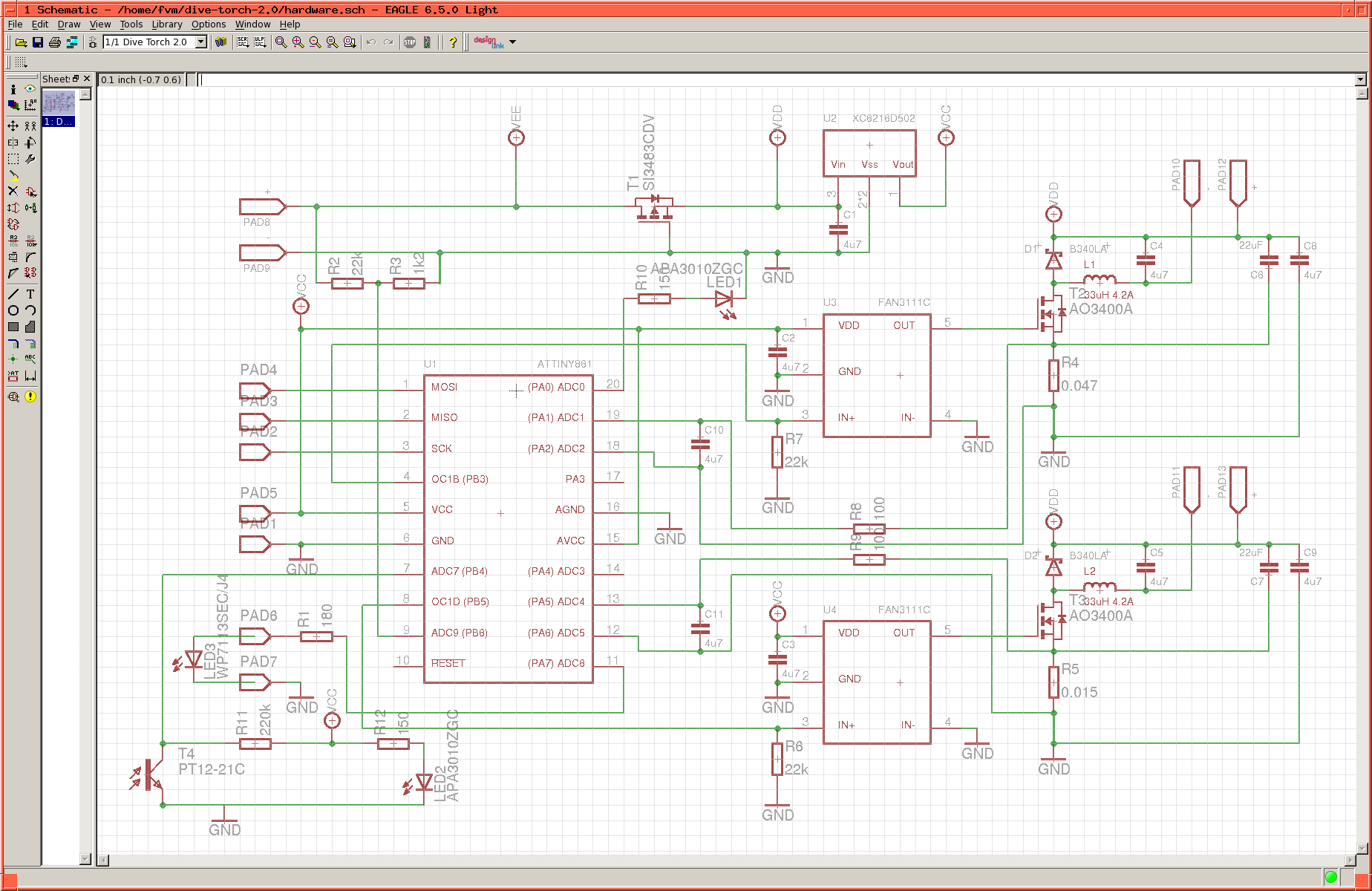Select the Arc drawing tool
This screenshot has width=1372, height=891.
click(30, 310)
